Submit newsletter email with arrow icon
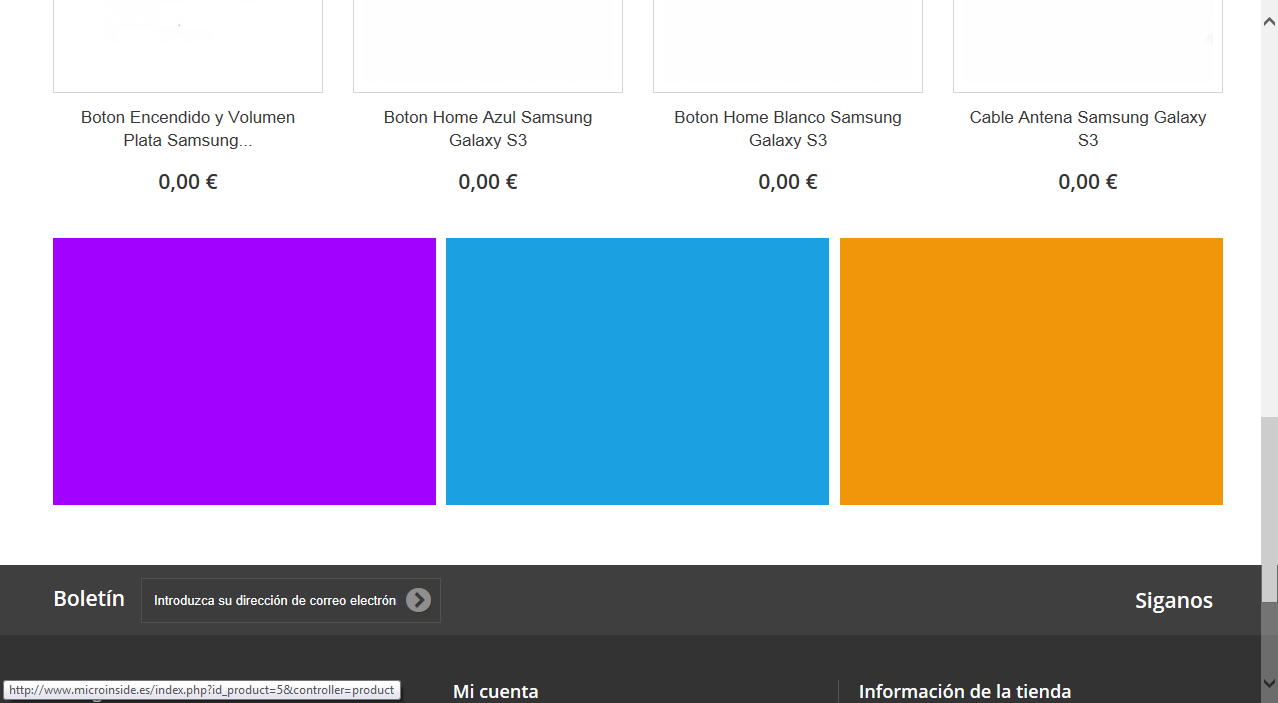The image size is (1278, 703). pyautogui.click(x=418, y=600)
